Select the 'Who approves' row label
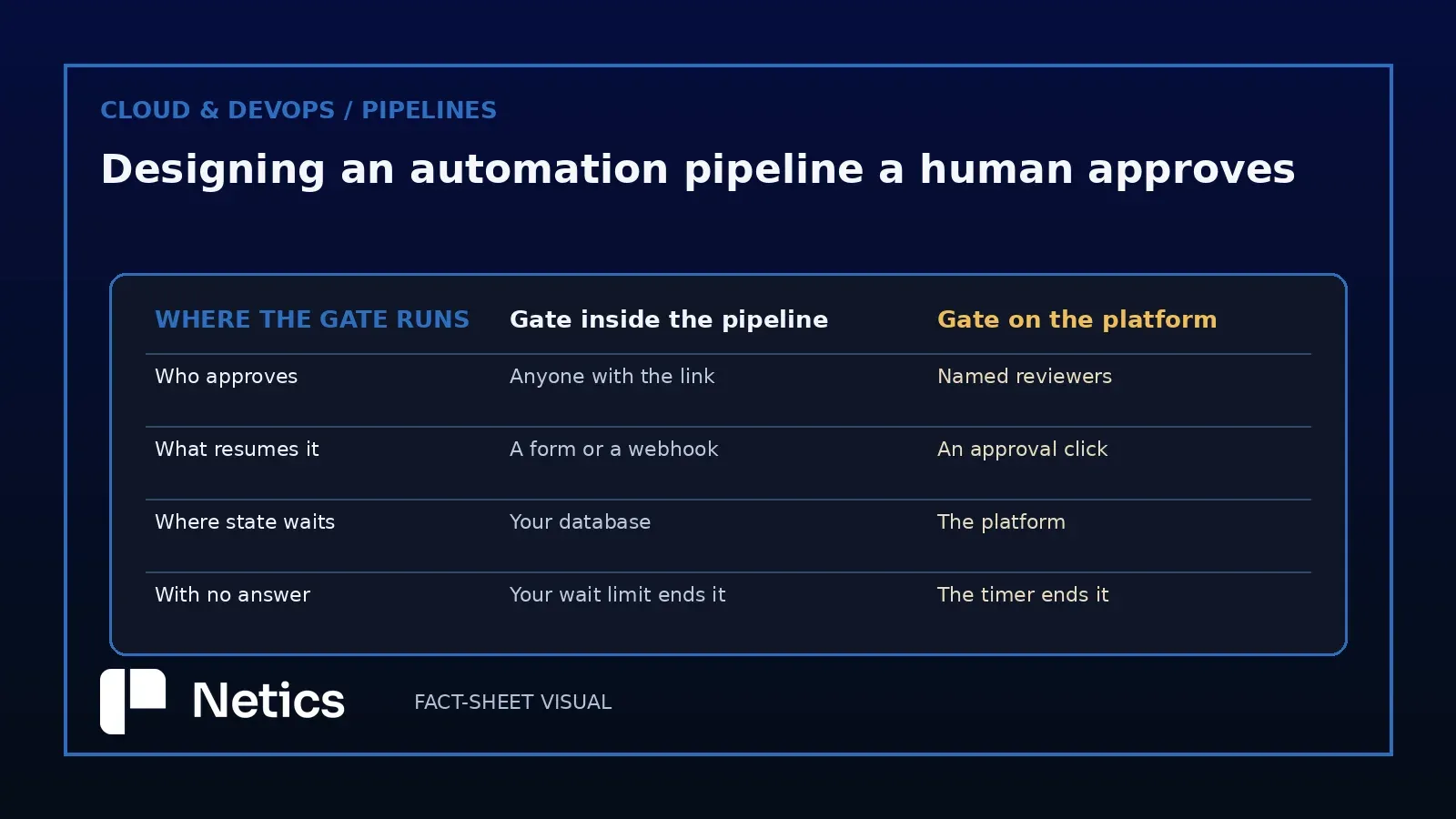The height and width of the screenshot is (819, 1456). (226, 377)
